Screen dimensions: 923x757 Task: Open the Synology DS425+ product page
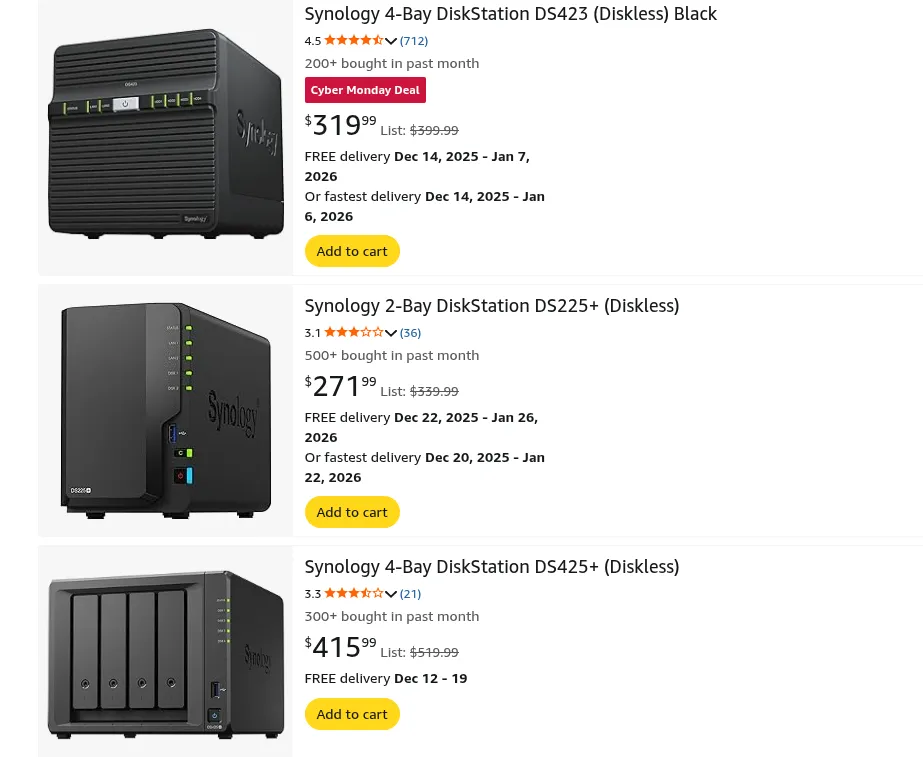pyautogui.click(x=491, y=566)
